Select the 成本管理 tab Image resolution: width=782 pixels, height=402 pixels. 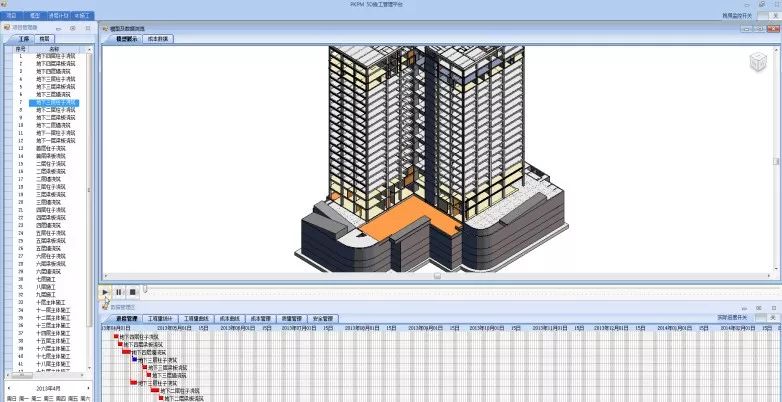260,318
